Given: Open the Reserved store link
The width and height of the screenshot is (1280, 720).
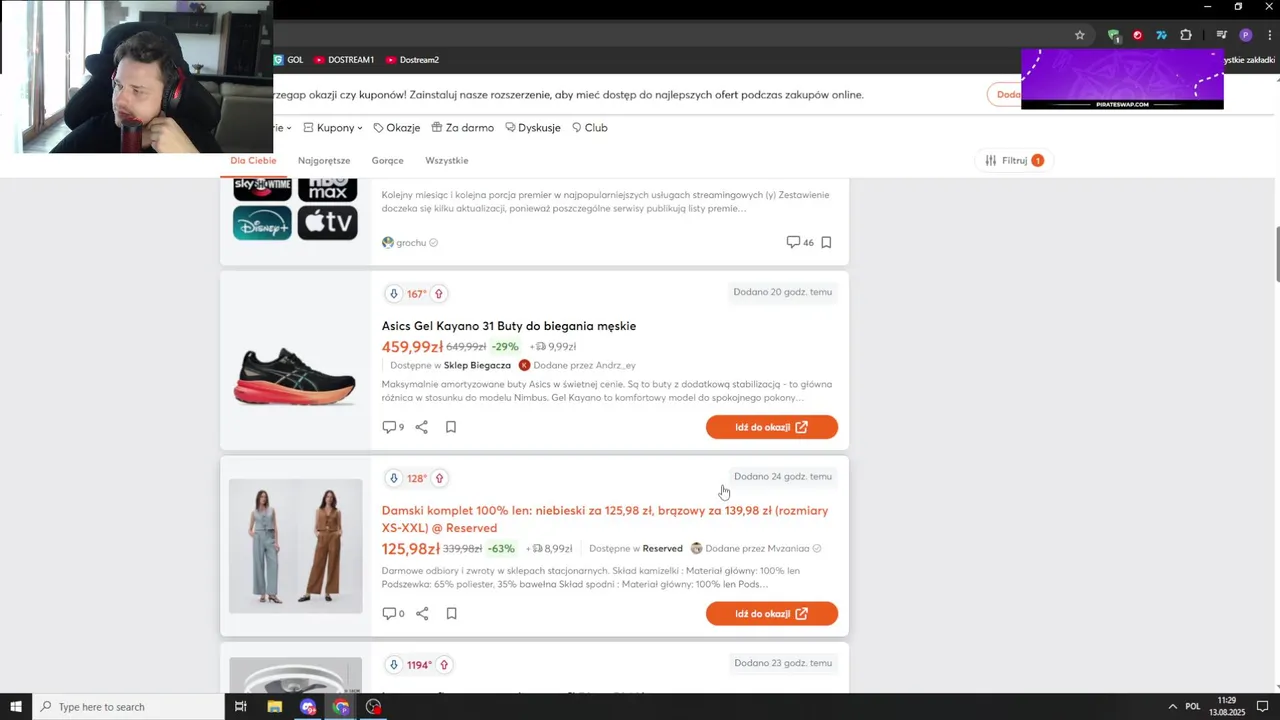Looking at the screenshot, I should pyautogui.click(x=662, y=548).
